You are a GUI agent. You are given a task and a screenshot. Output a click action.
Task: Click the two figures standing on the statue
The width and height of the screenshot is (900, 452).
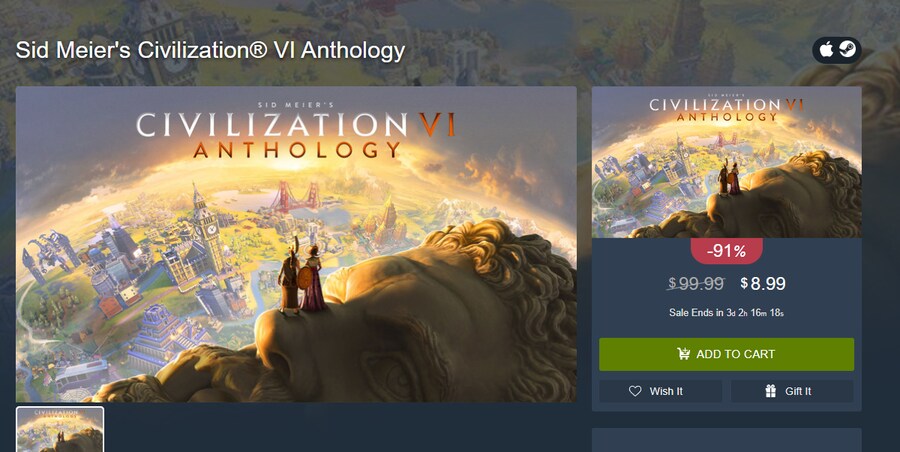[303, 278]
